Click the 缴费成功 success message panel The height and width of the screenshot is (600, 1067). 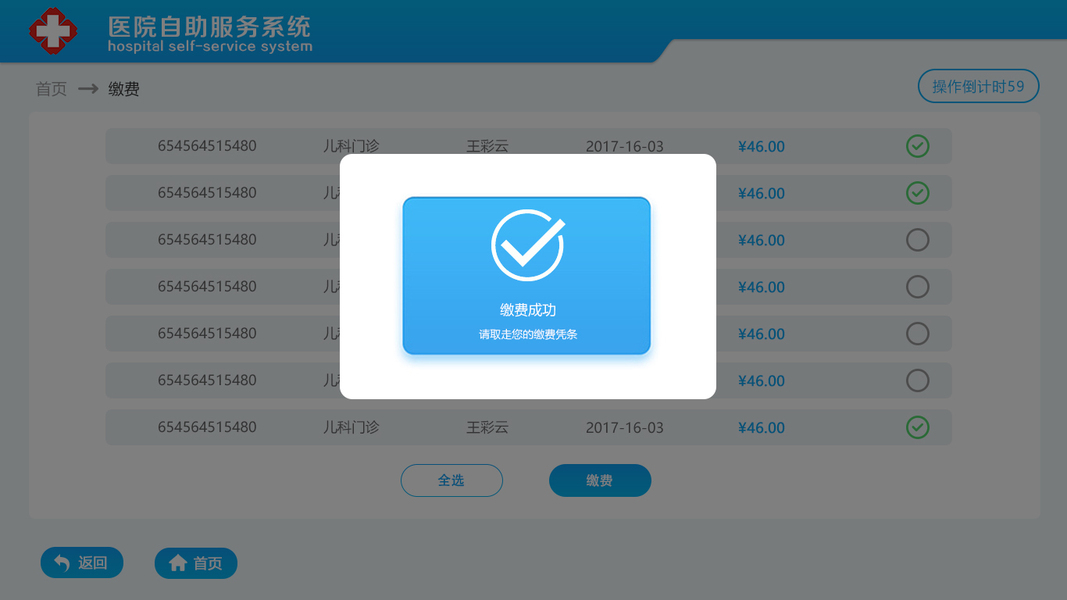[x=527, y=276]
